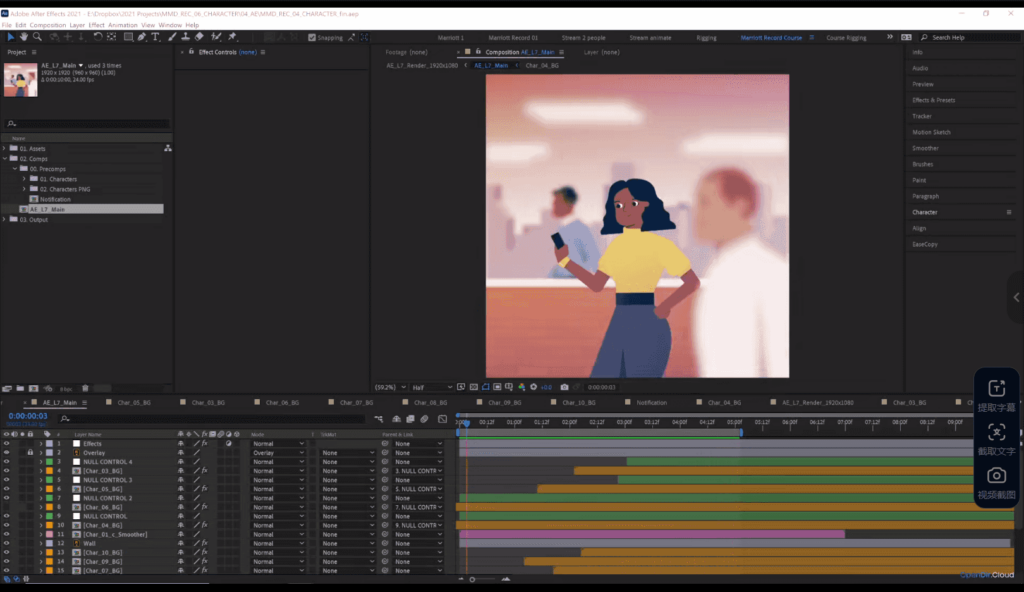Delete selected project item with trash icon
This screenshot has height=592, width=1024.
click(x=85, y=389)
